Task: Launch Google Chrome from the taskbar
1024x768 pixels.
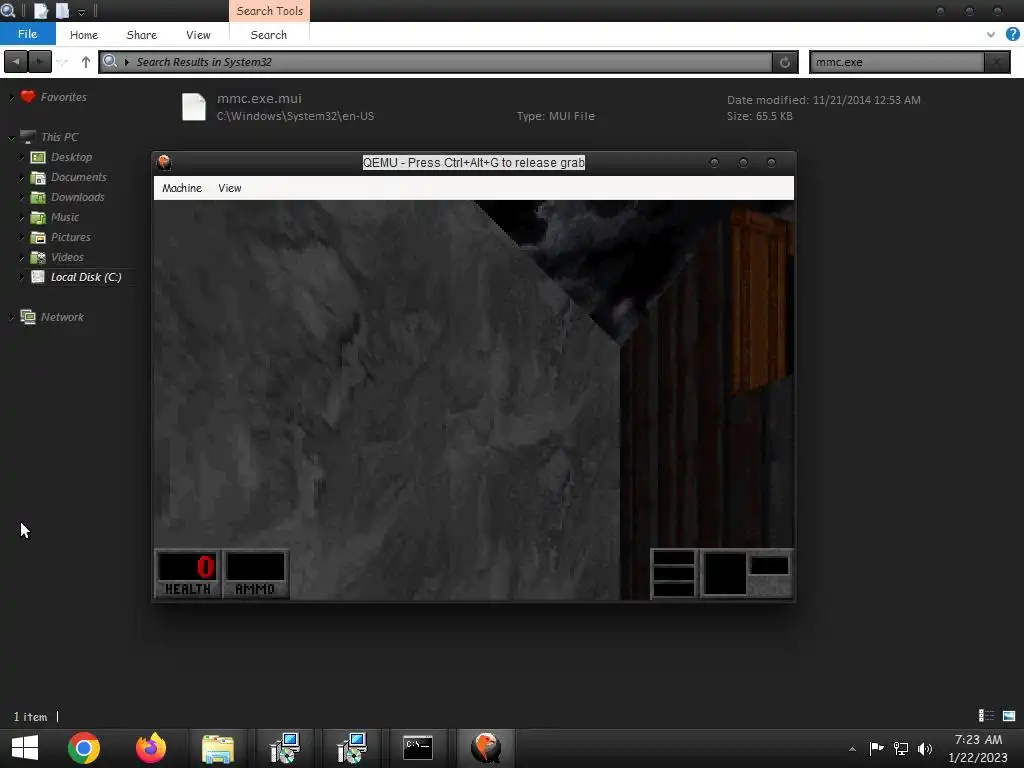Action: [x=84, y=748]
